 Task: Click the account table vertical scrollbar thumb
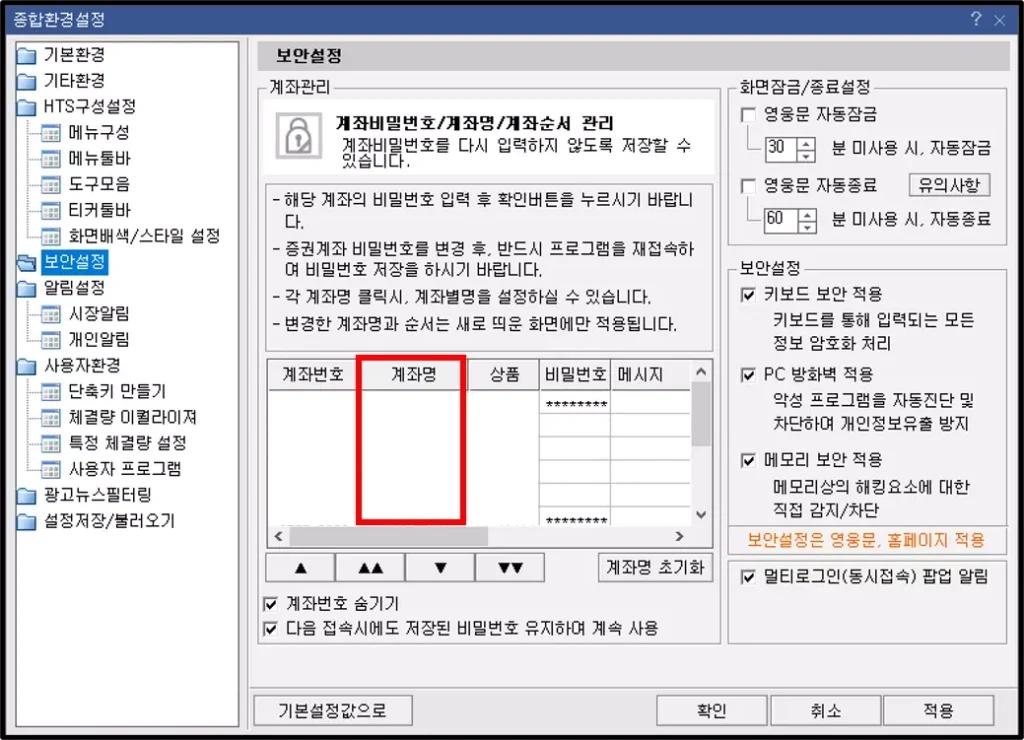pyautogui.click(x=701, y=415)
